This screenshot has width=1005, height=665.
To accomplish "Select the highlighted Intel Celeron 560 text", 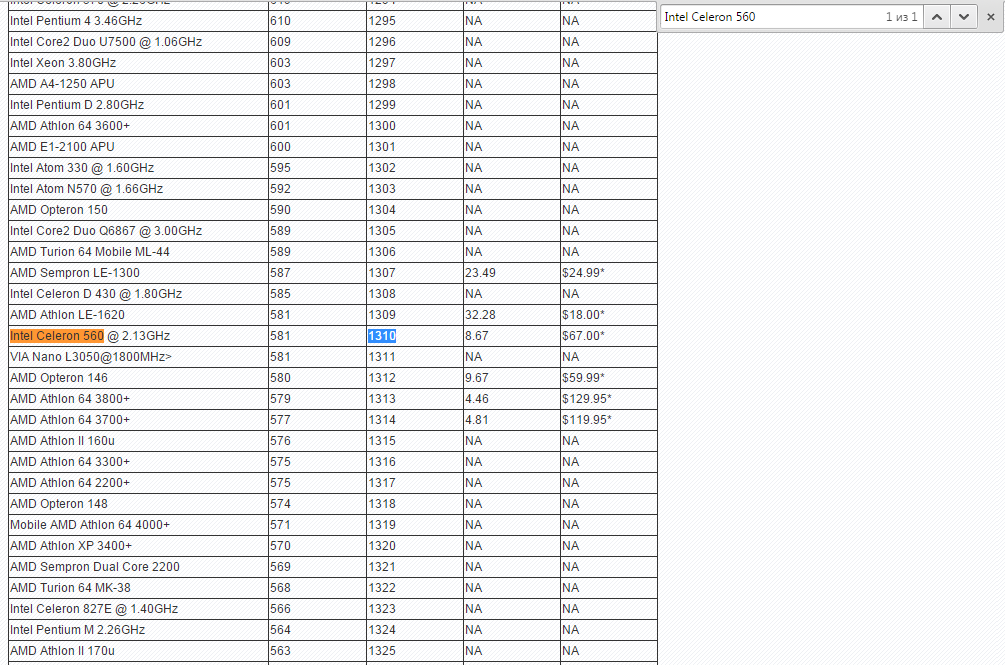I will point(57,336).
